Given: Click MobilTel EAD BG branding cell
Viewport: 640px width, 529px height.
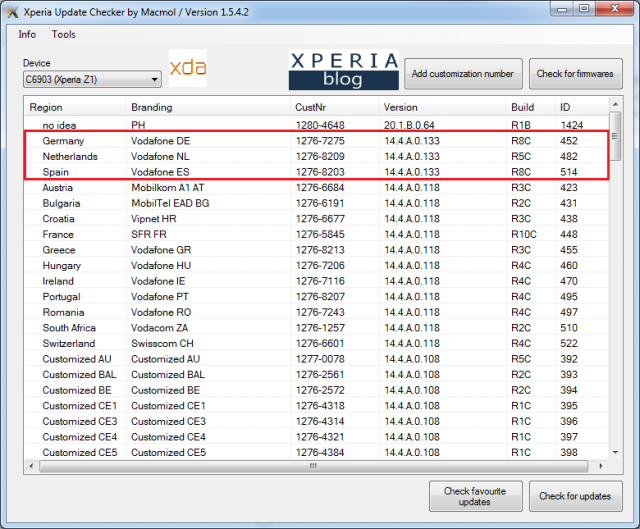Looking at the screenshot, I should [170, 203].
